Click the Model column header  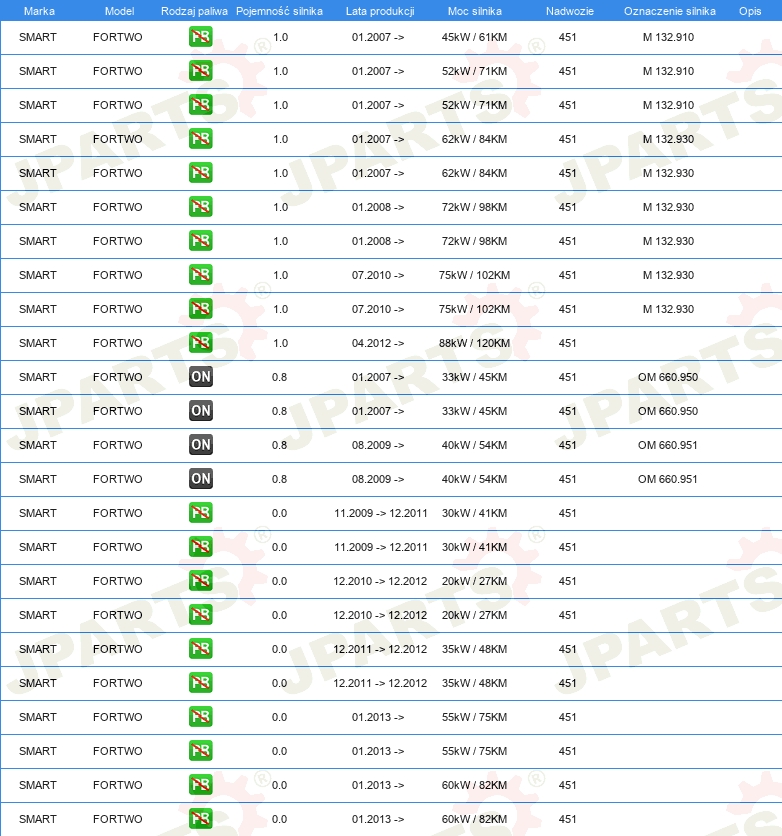coord(119,11)
